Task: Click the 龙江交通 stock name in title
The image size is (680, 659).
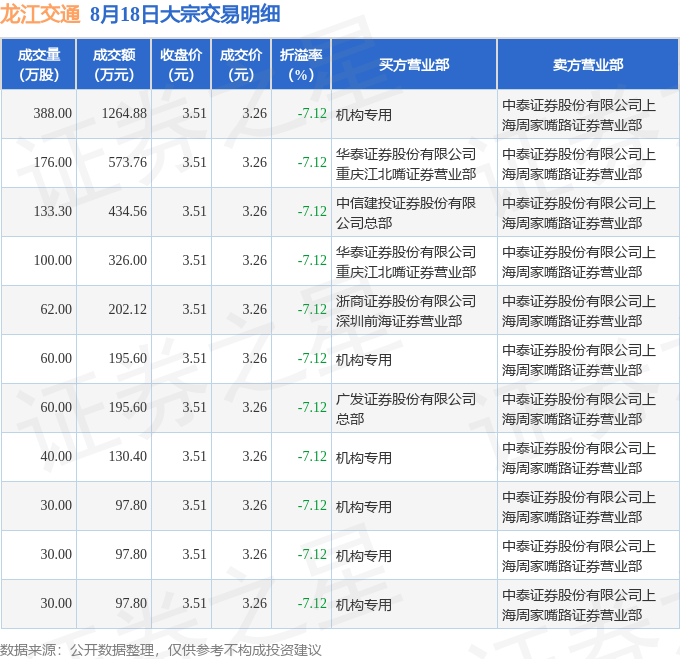Action: 40,14
